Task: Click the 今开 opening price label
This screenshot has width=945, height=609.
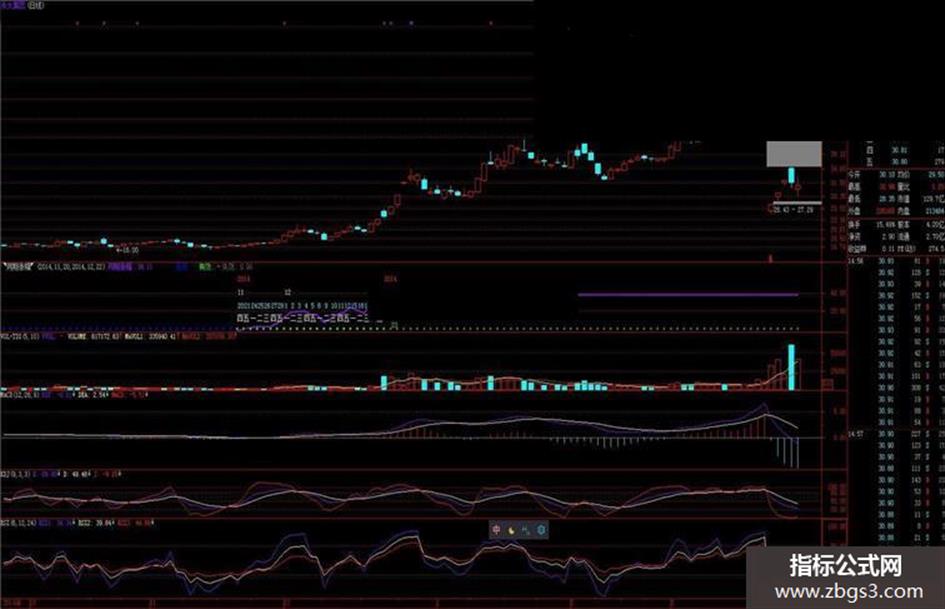Action: click(855, 174)
